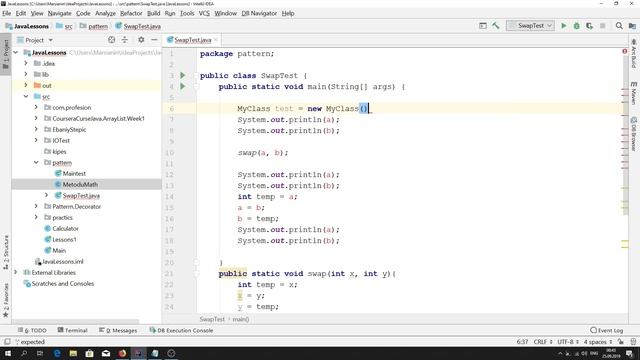Collapse the src folder

click(26, 97)
